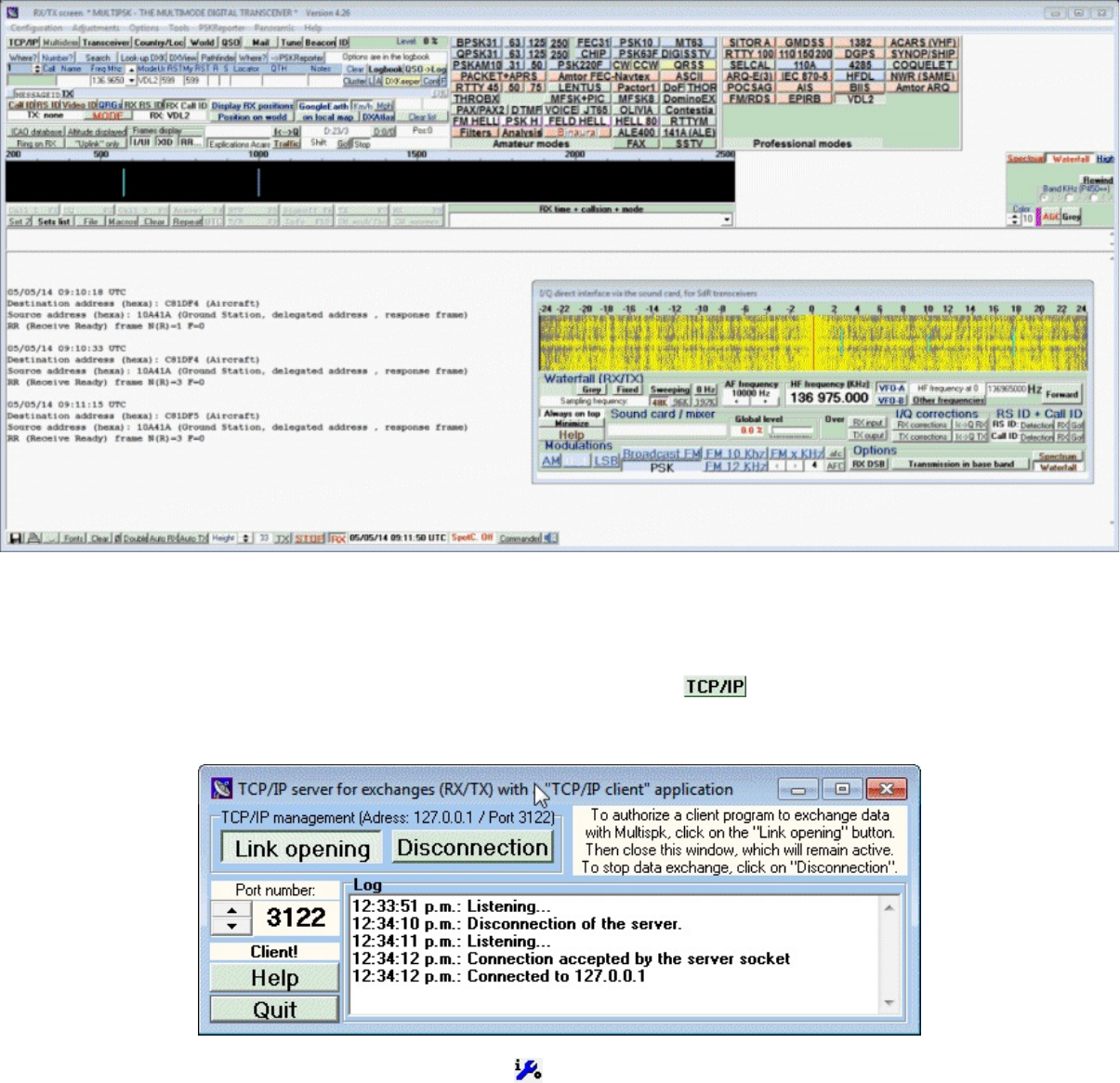Open the Adjustments menu
This screenshot has width=1120, height=1083.
96,28
